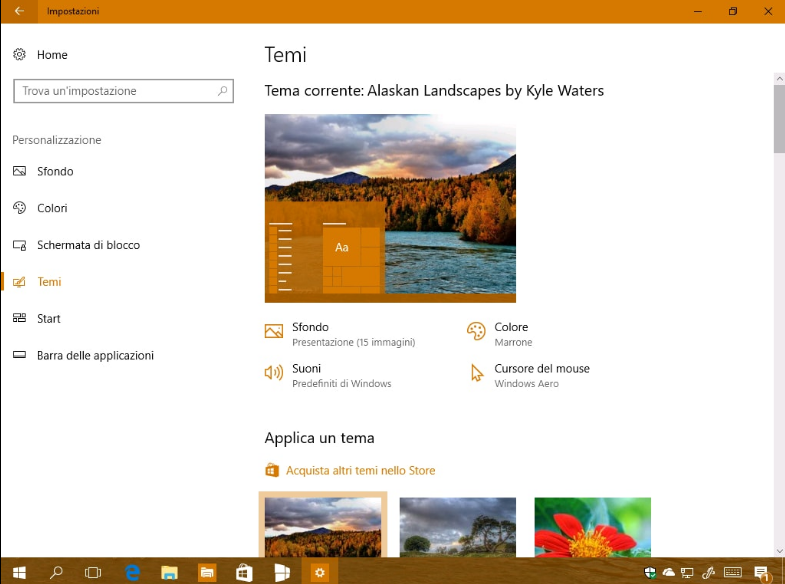Click the Suoni speaker icon

[274, 372]
